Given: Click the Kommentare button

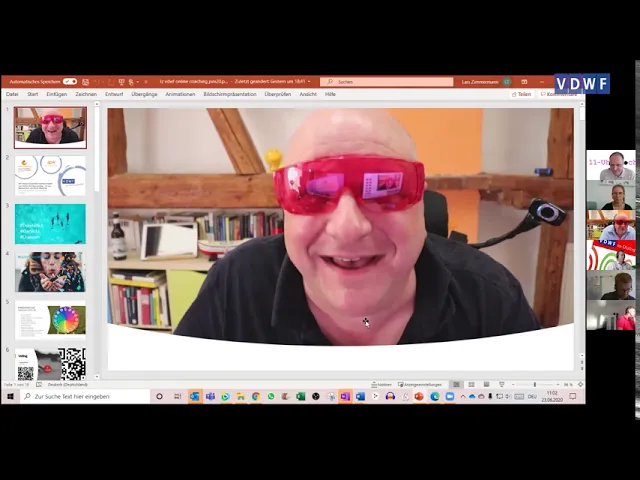Looking at the screenshot, I should click(x=559, y=94).
